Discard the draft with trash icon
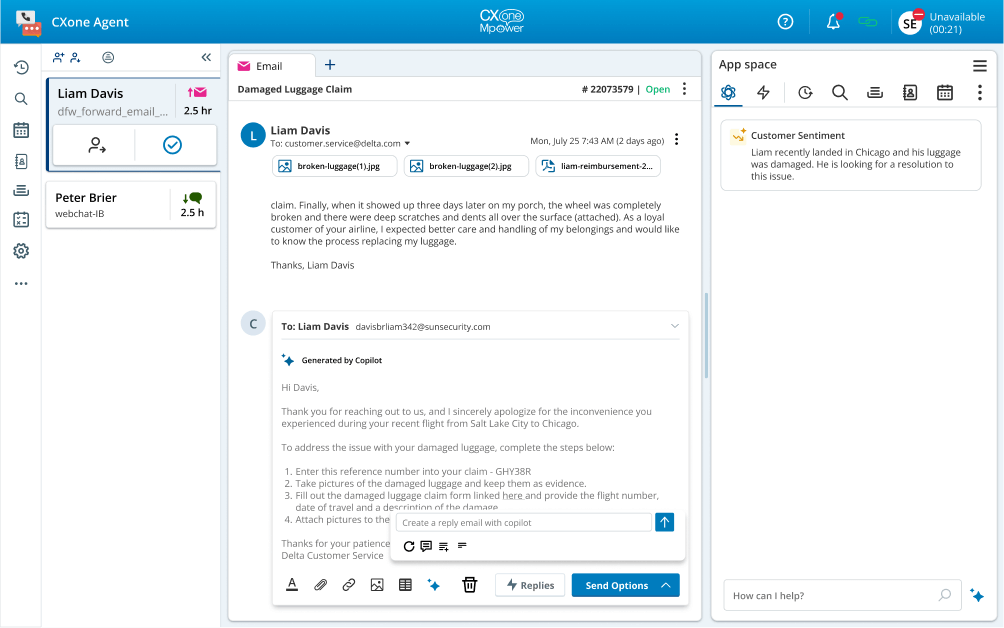This screenshot has width=1004, height=628. click(x=470, y=584)
